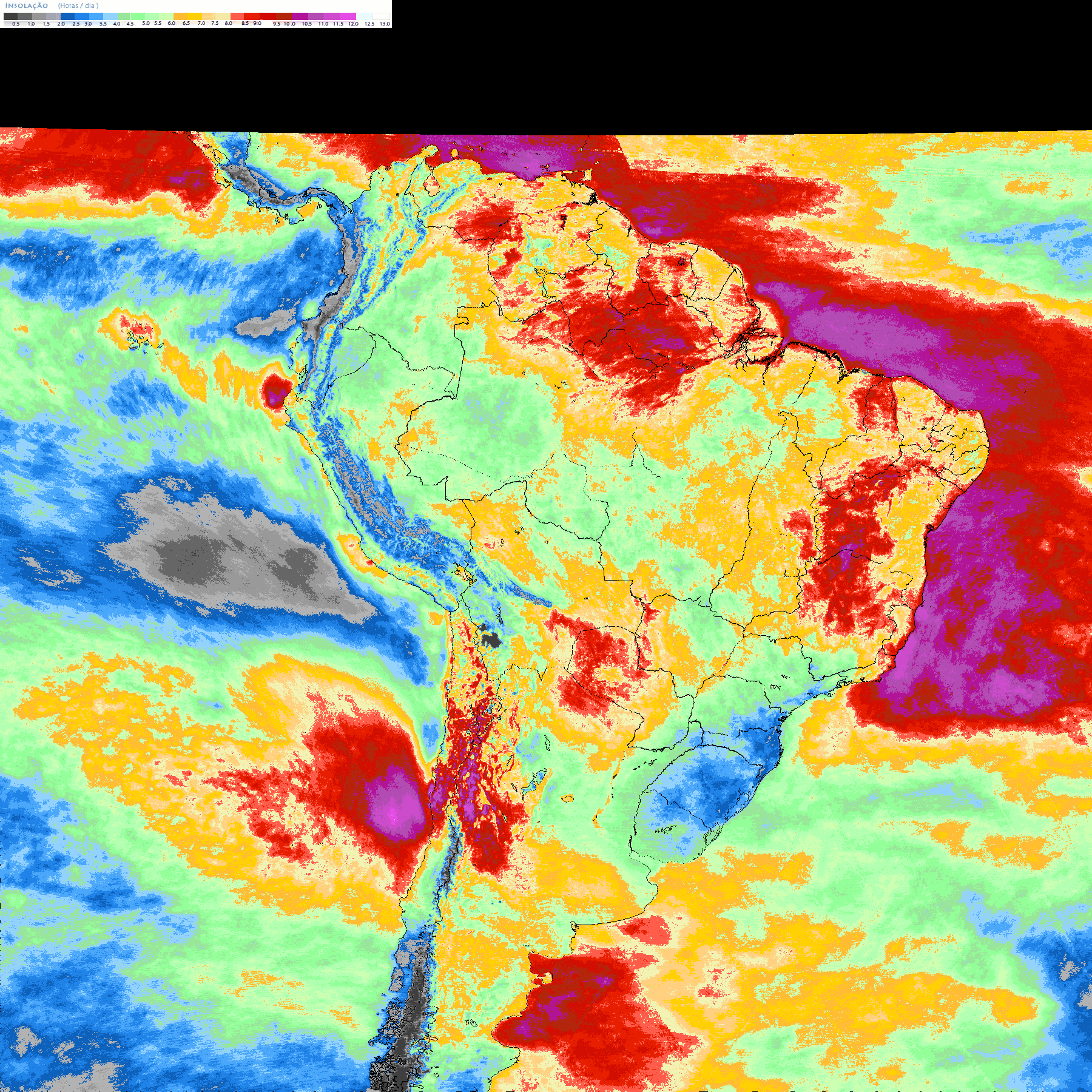Select the 5.0 legend scale label

[x=146, y=23]
